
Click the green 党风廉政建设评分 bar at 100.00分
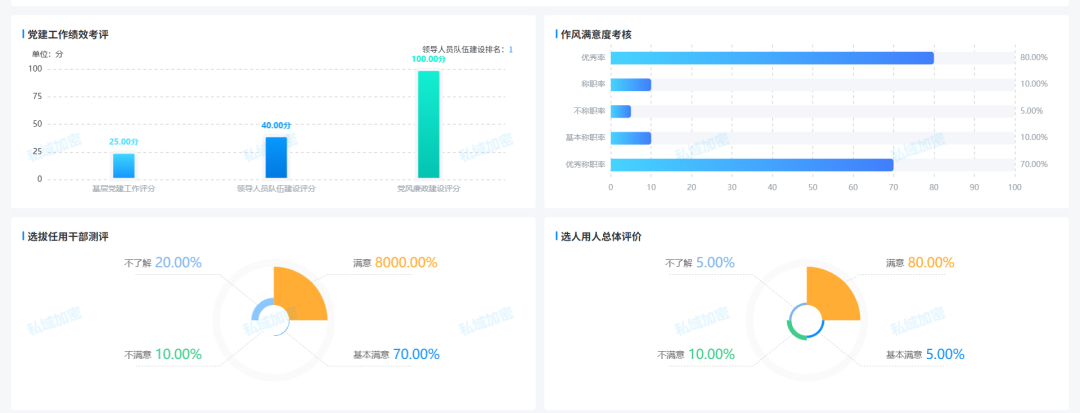pyautogui.click(x=428, y=125)
